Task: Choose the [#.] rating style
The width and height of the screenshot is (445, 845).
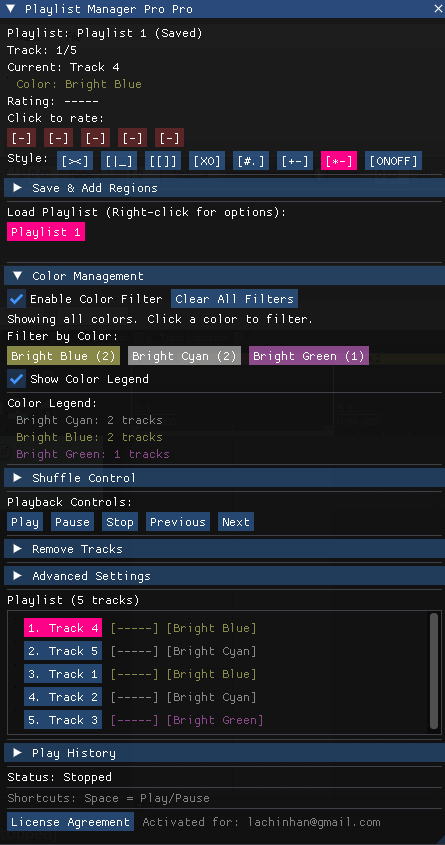Action: 251,161
